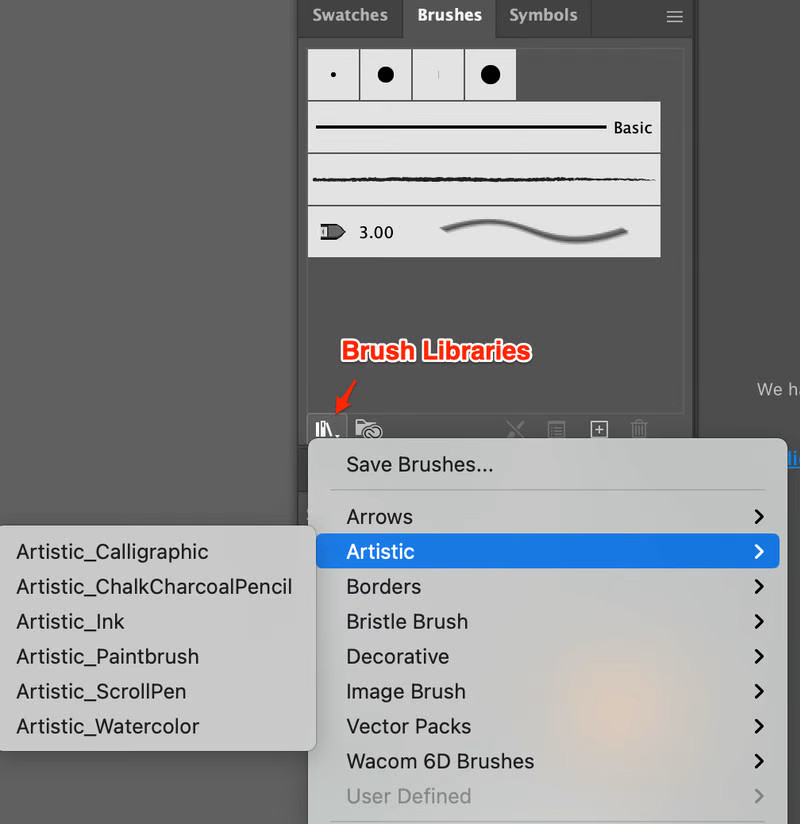Switch to the Symbols tab
Image resolution: width=800 pixels, height=824 pixels.
tap(543, 16)
